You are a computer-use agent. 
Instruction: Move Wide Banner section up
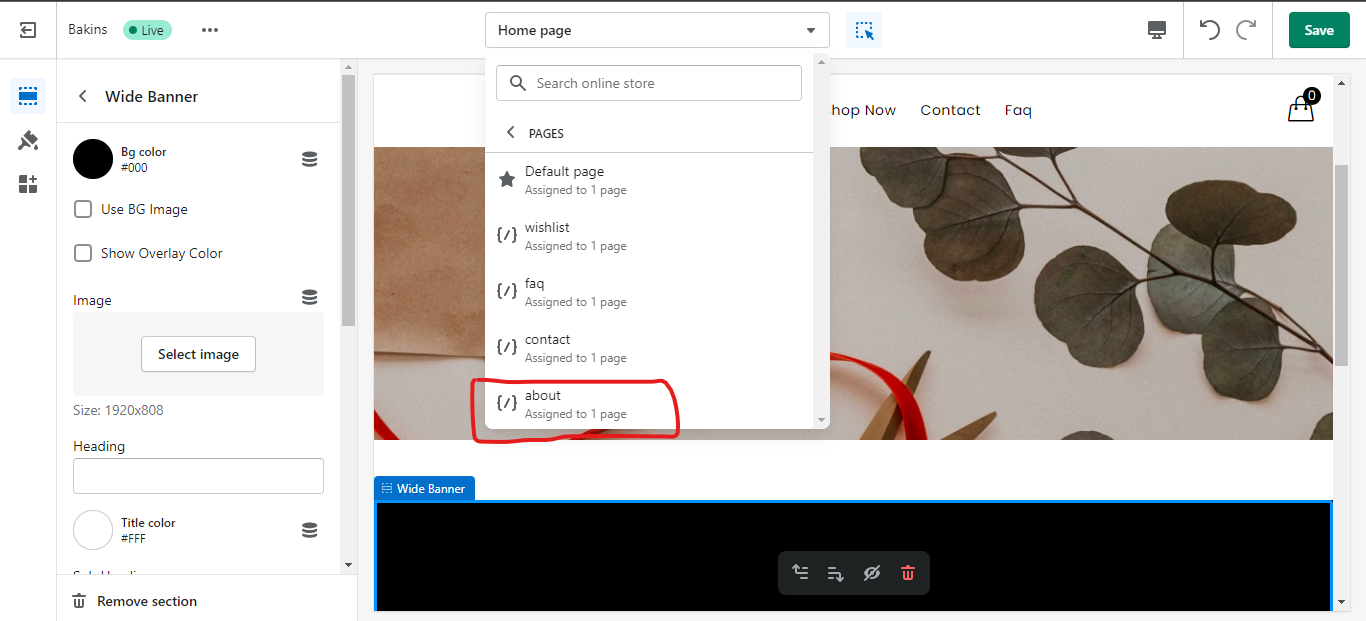tap(800, 573)
